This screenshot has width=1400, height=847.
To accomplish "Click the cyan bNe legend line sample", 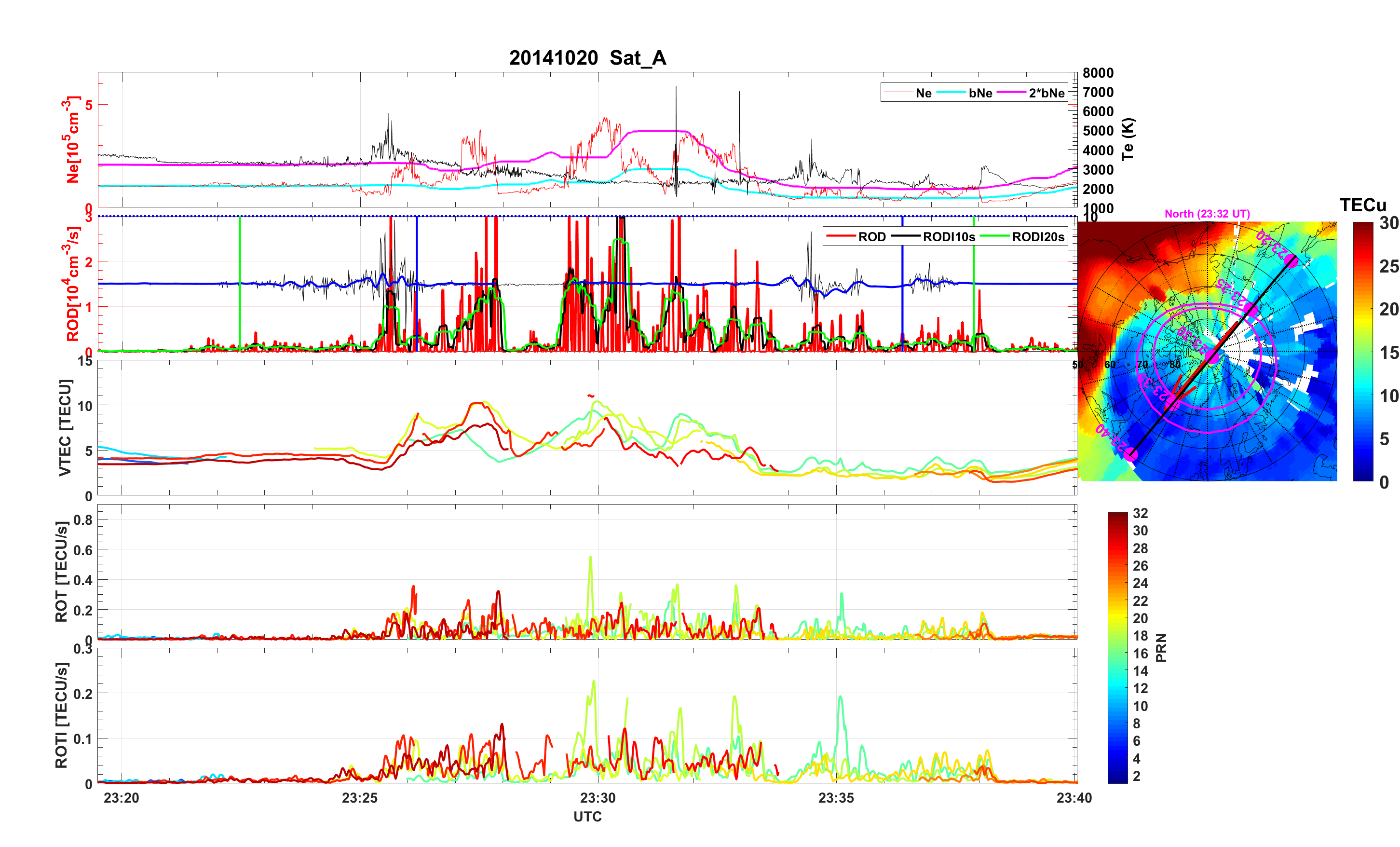I will [x=951, y=93].
